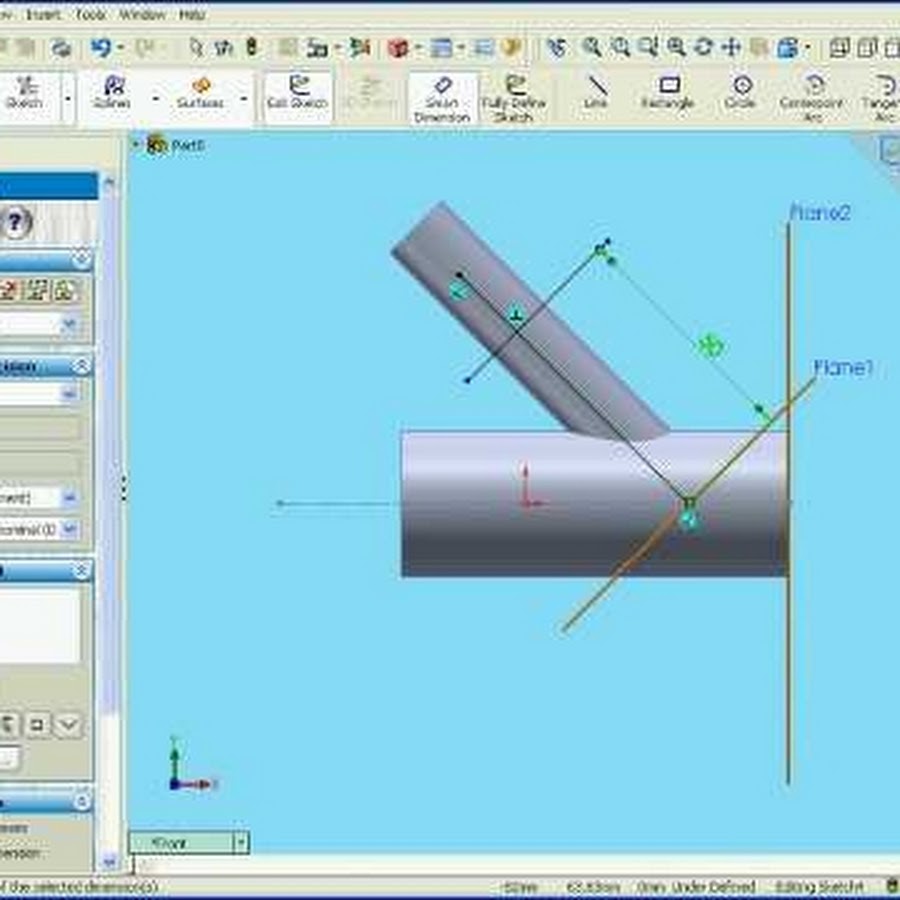Open the dropdown arrow next to Surfaces

(243, 99)
